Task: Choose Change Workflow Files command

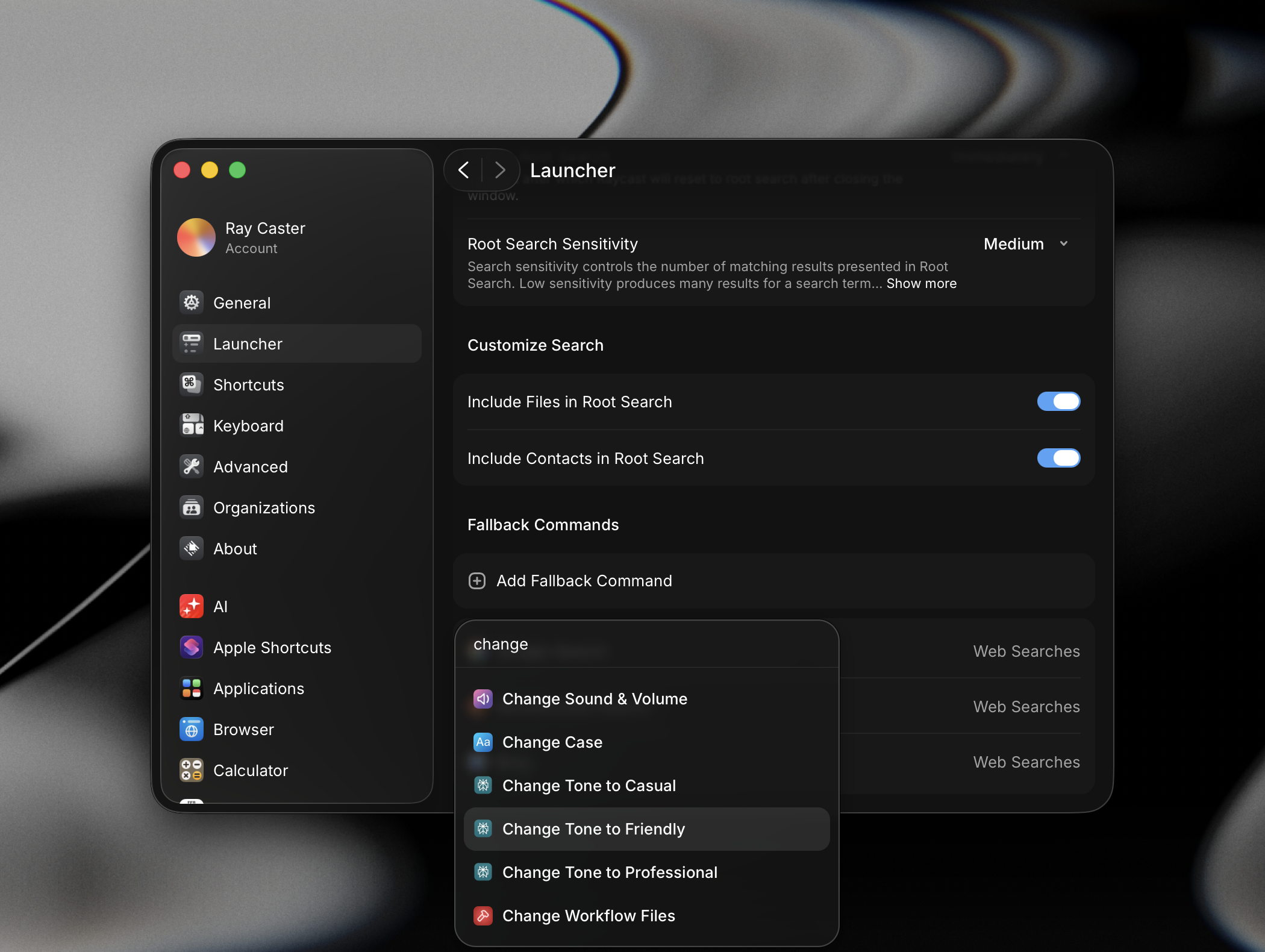Action: pyautogui.click(x=647, y=916)
